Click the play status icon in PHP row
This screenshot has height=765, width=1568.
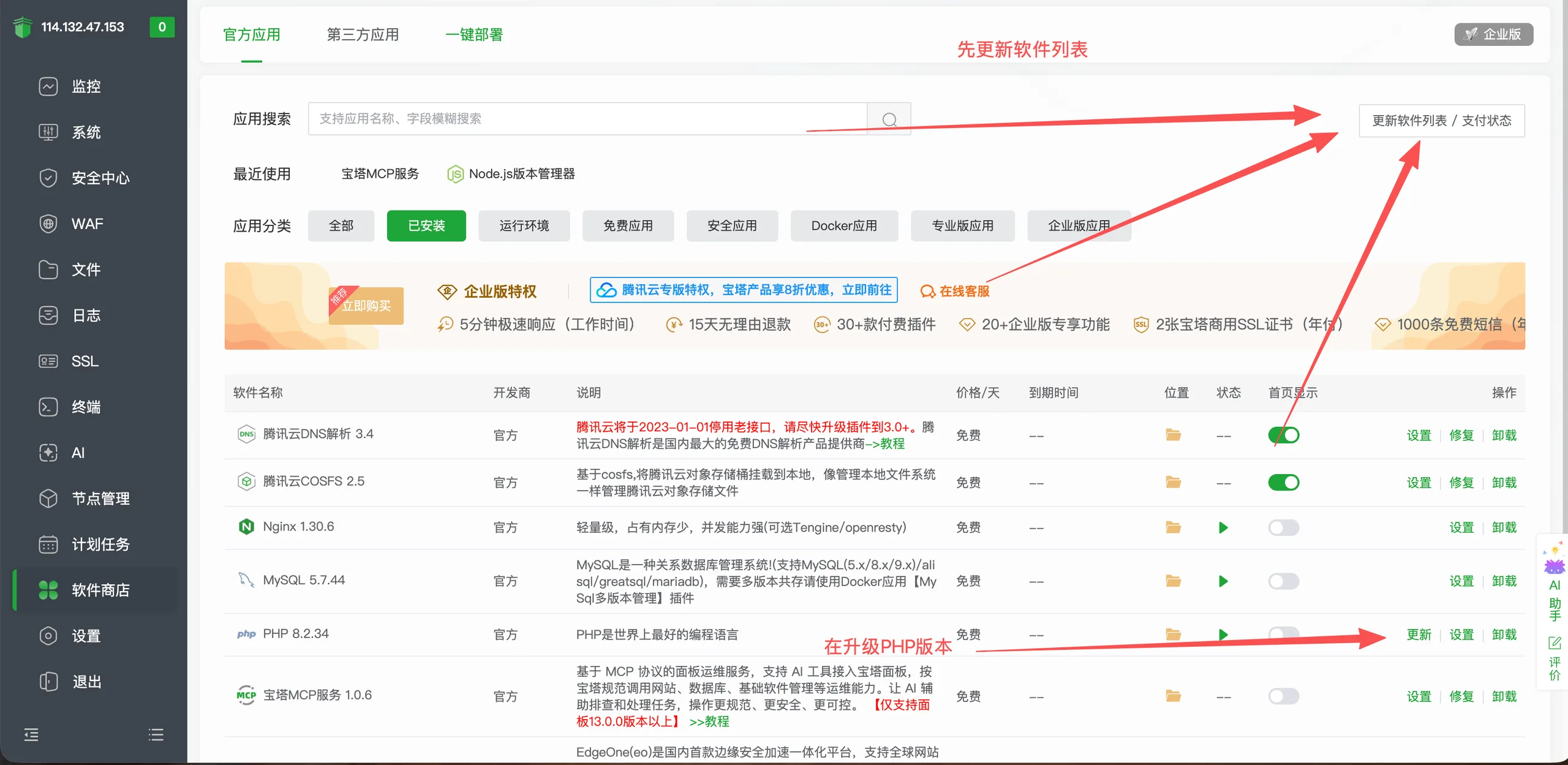point(1223,635)
